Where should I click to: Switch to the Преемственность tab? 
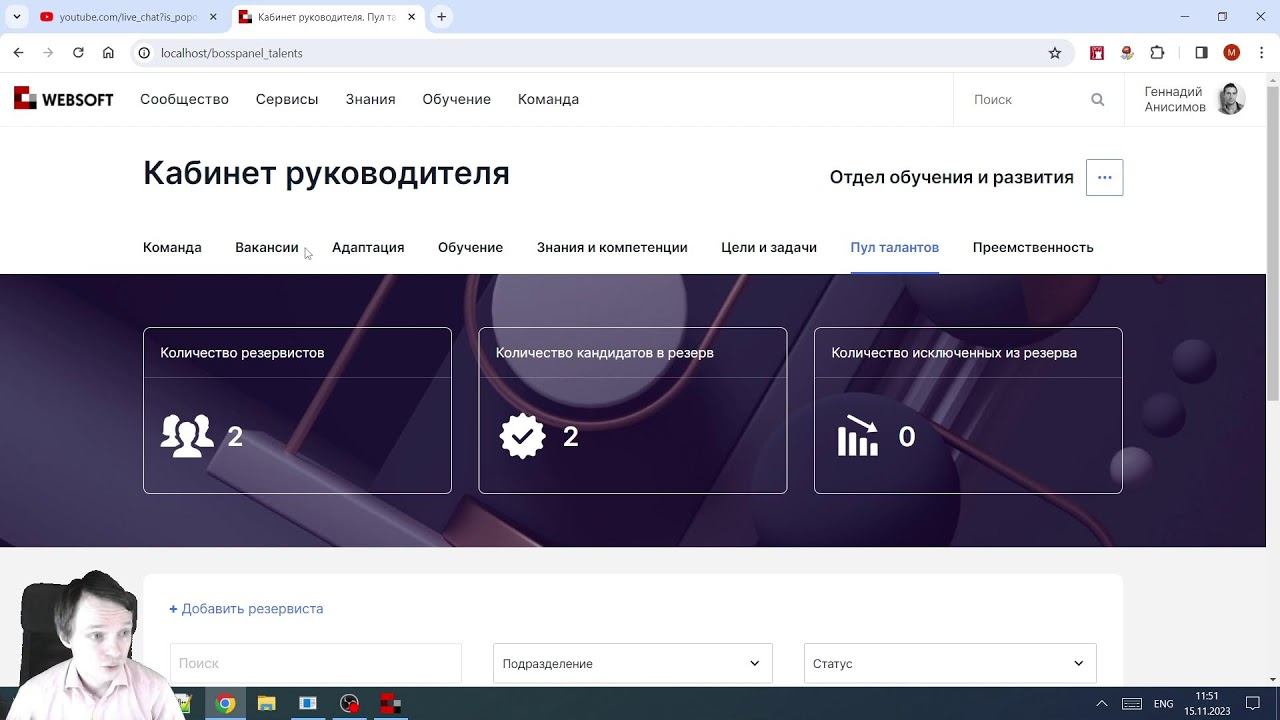click(1033, 247)
